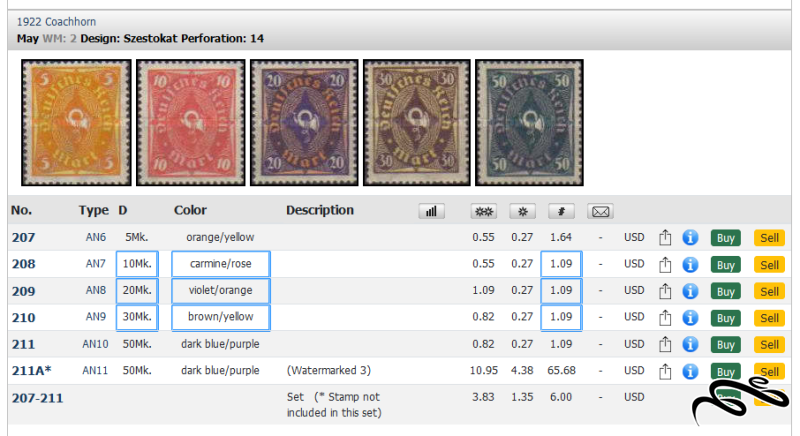
Task: Open info for stamp 211A*
Action: click(690, 371)
